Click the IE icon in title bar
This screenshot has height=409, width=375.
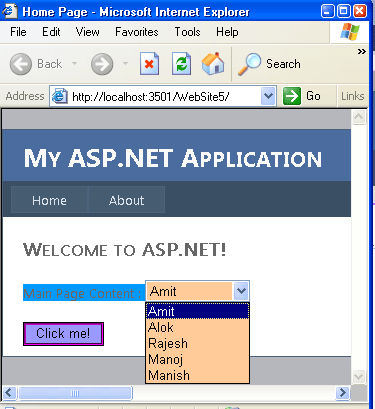pos(9,11)
